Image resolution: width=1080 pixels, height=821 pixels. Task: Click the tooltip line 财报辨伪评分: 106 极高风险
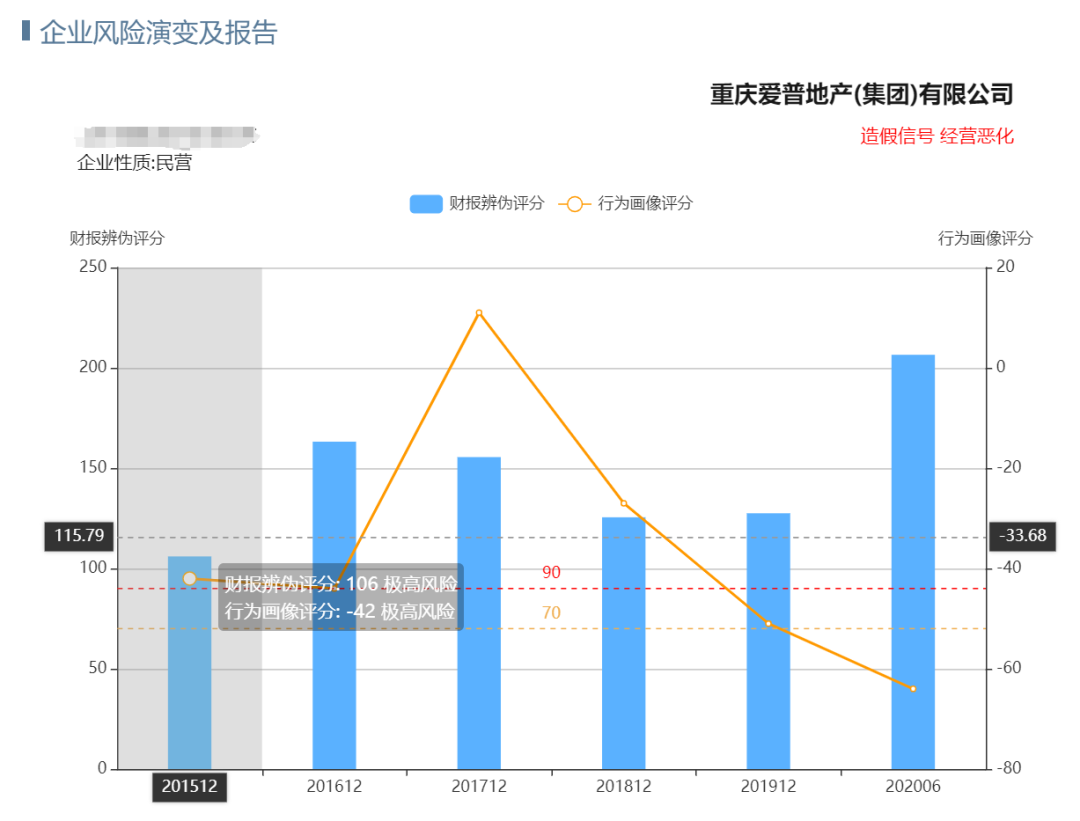point(341,584)
